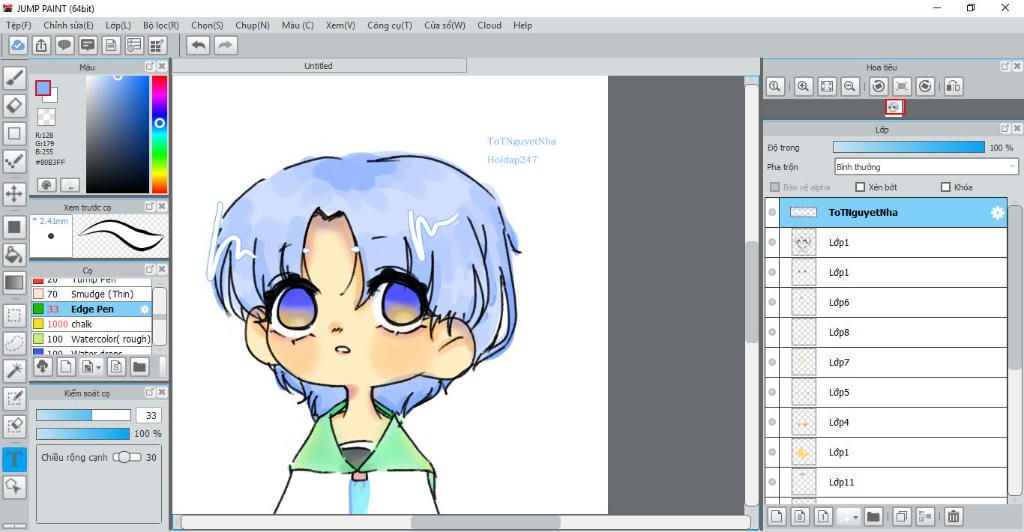
Task: Zoom in using navigator magnifier plus
Action: [803, 86]
